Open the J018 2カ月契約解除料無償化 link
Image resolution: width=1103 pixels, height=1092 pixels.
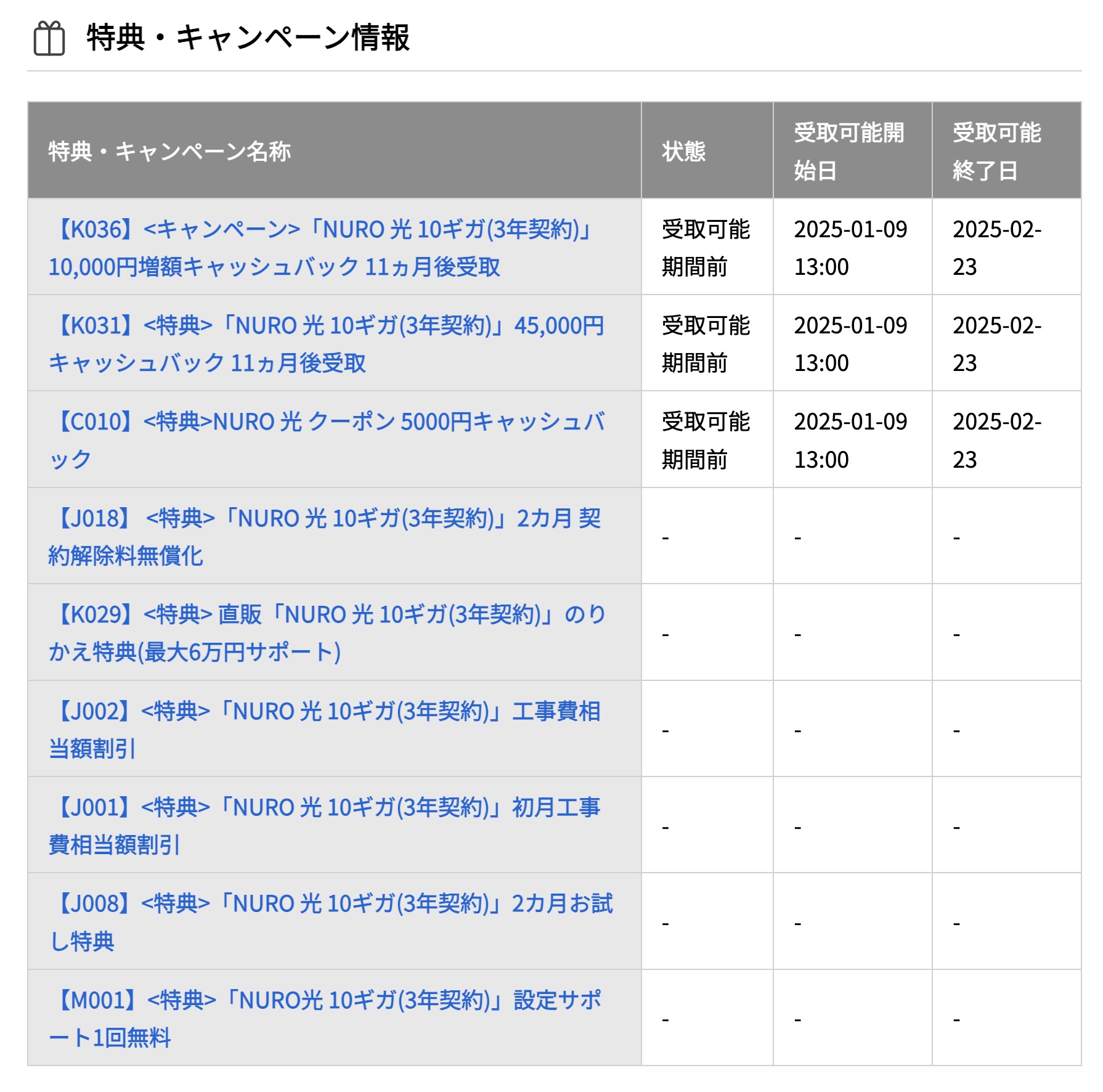(325, 537)
